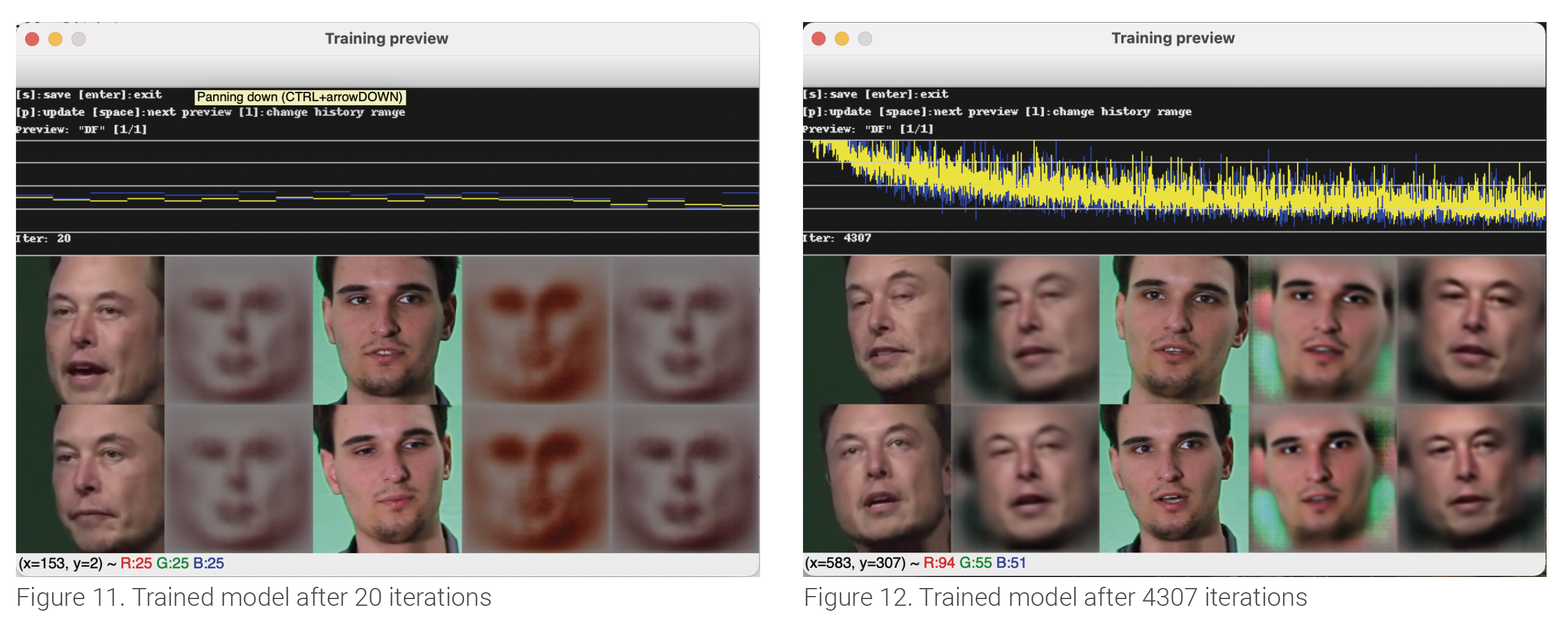Select top-row second-column blurred source reconstruction, right window
1568x626 pixels.
[x=1026, y=330]
